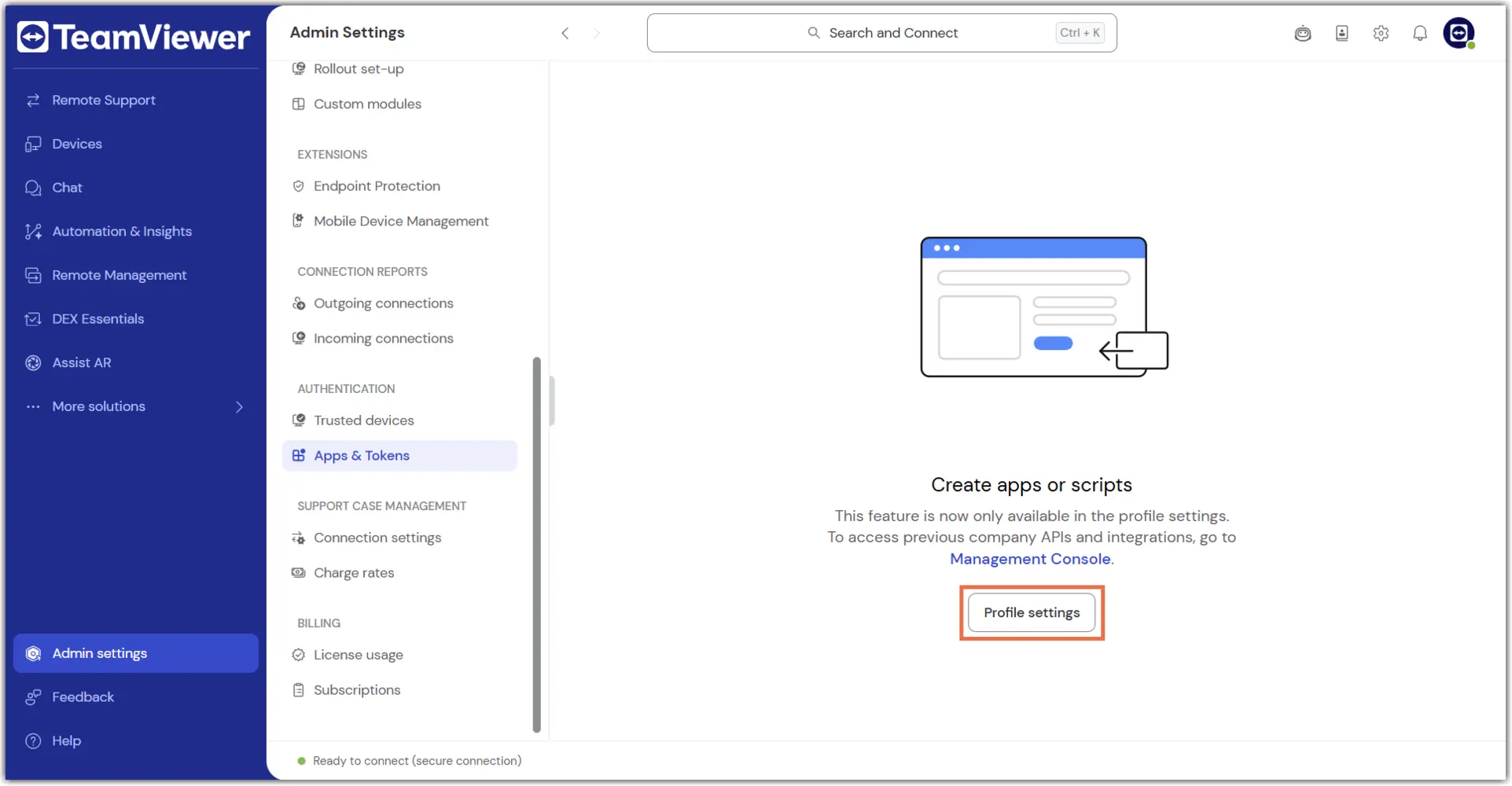
Task: Click the More solutions ellipsis icon
Action: (33, 406)
